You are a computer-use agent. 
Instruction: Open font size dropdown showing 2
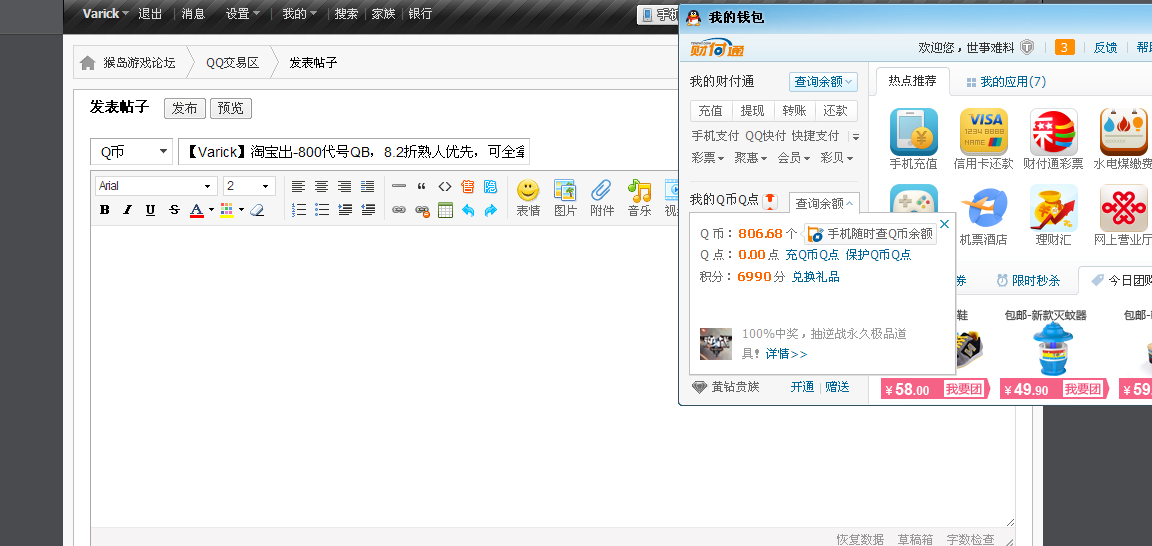pyautogui.click(x=249, y=186)
